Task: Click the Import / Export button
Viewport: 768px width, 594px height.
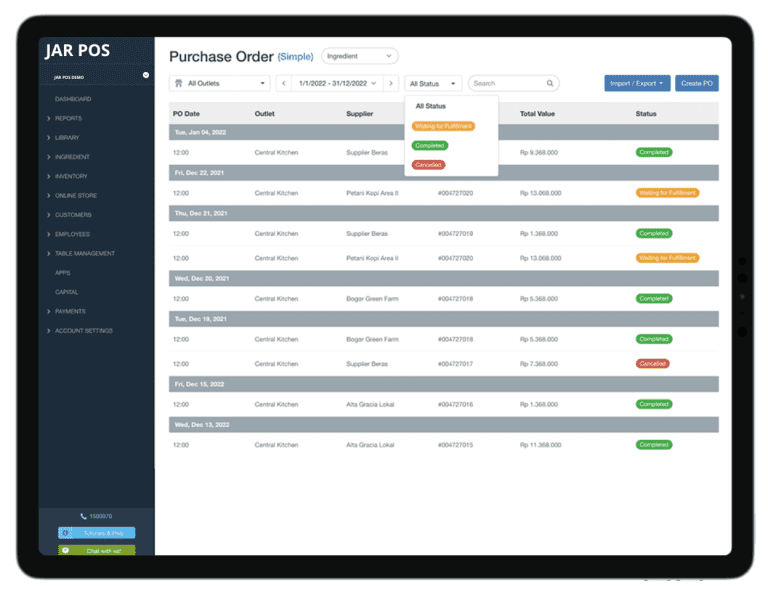Action: point(637,84)
